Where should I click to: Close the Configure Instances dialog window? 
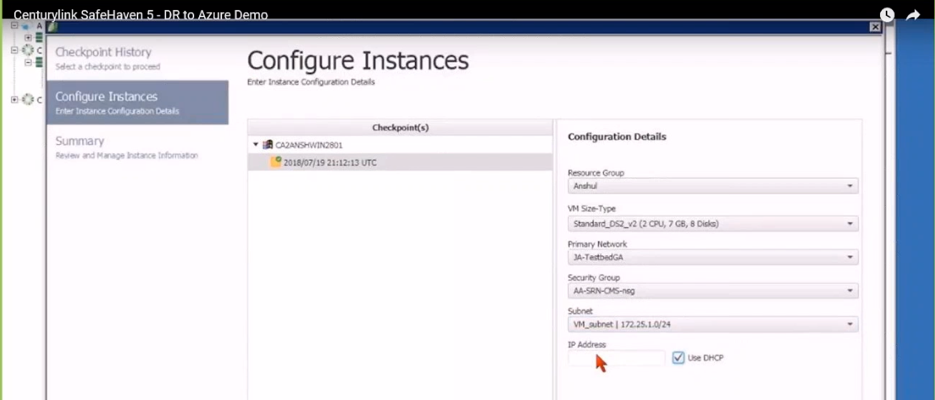click(x=875, y=27)
